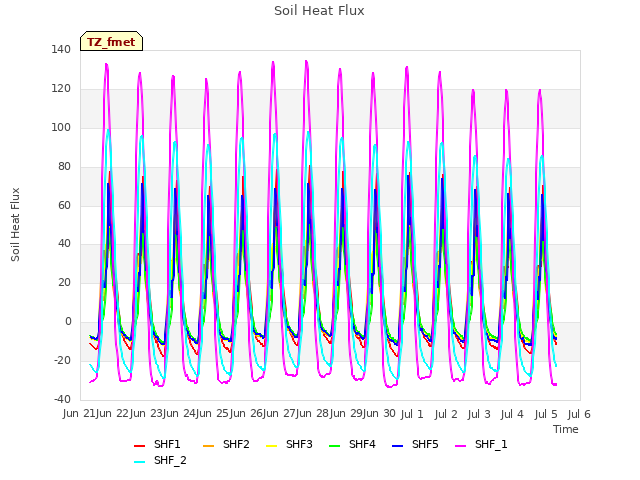Viewport: 640px width, 480px height.
Task: Click the 40 y-axis tick label
Action: tap(64, 244)
